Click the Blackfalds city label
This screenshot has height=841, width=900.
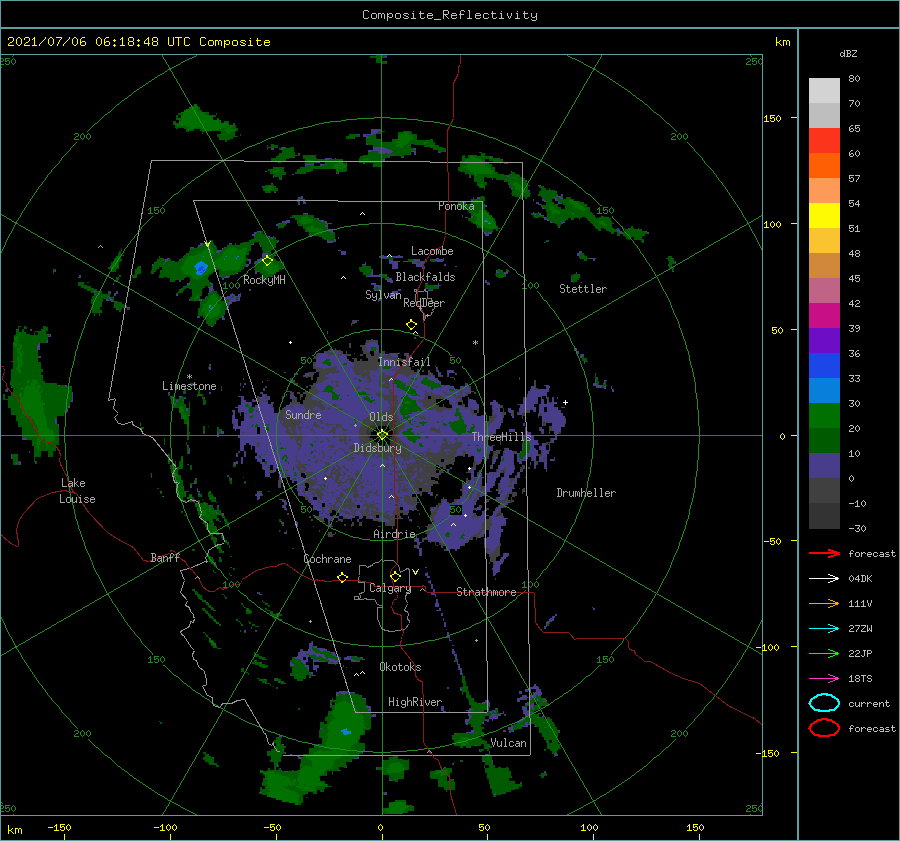(425, 277)
